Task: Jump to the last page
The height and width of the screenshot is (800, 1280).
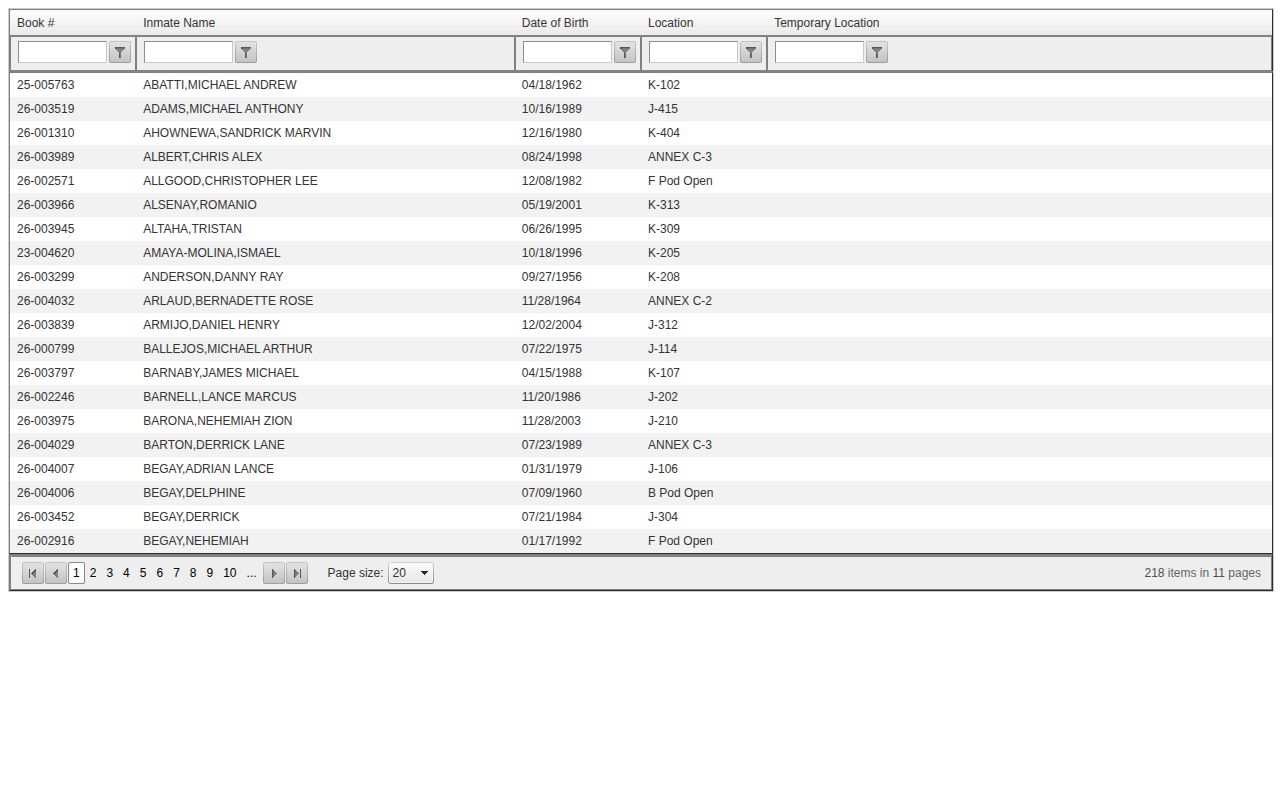Action: [297, 573]
